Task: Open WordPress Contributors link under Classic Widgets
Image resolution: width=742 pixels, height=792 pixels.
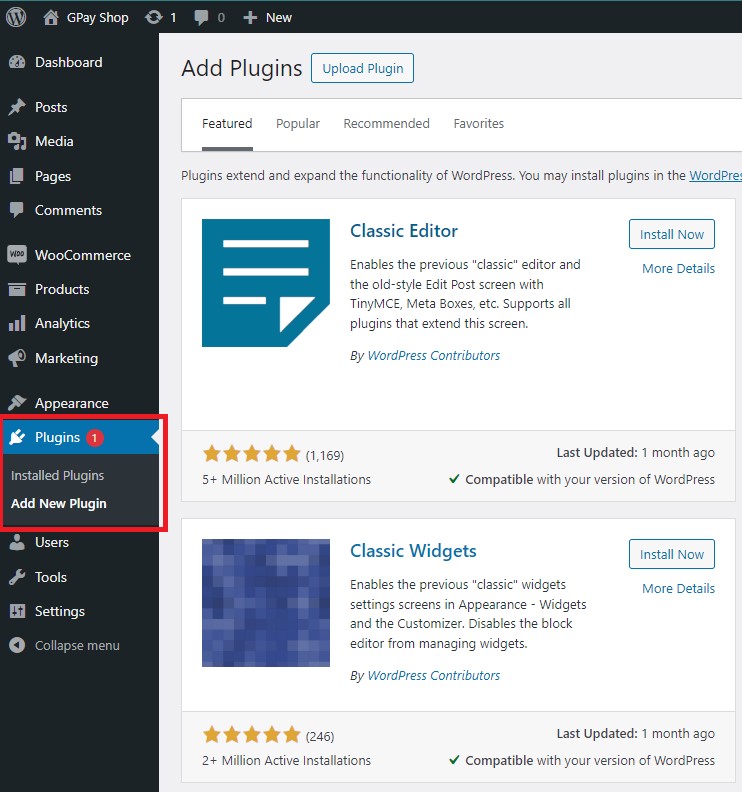Action: 433,675
